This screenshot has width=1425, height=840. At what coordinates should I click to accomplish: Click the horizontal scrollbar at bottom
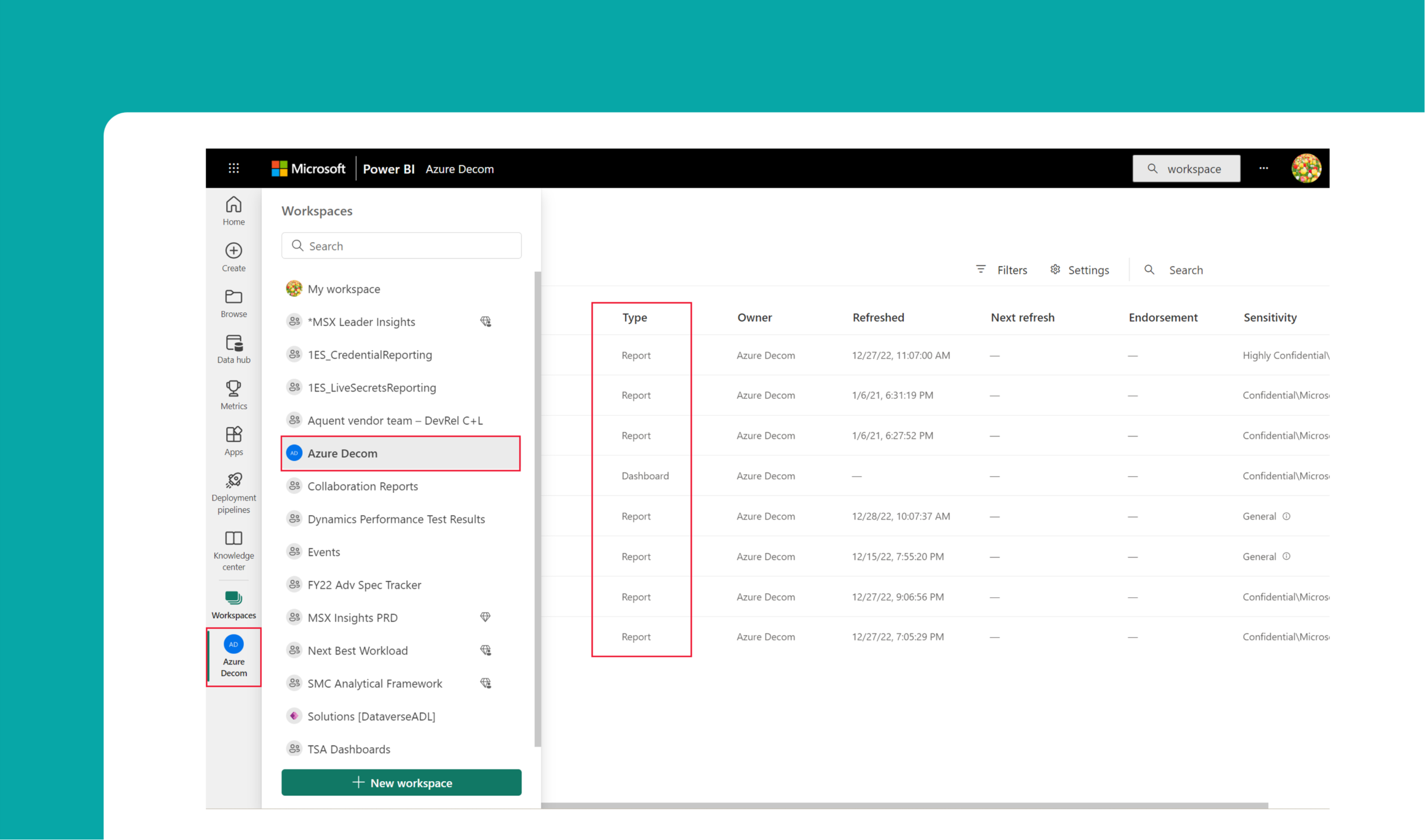[x=904, y=806]
